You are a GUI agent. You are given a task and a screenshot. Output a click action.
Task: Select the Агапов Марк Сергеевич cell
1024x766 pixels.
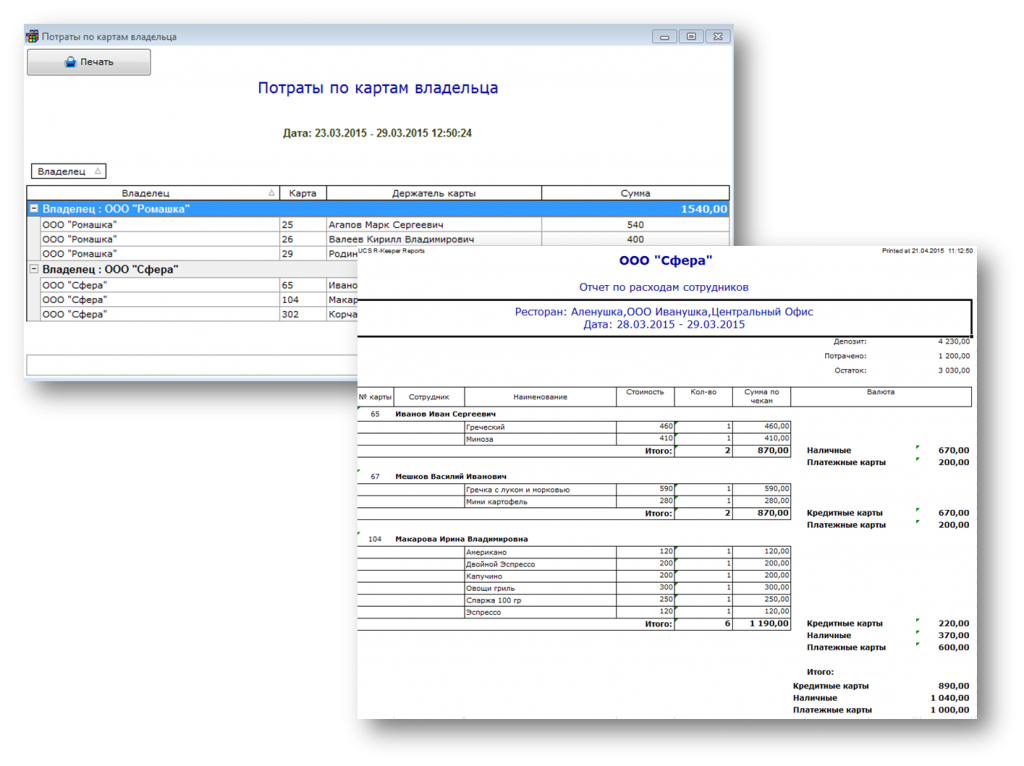tap(434, 225)
